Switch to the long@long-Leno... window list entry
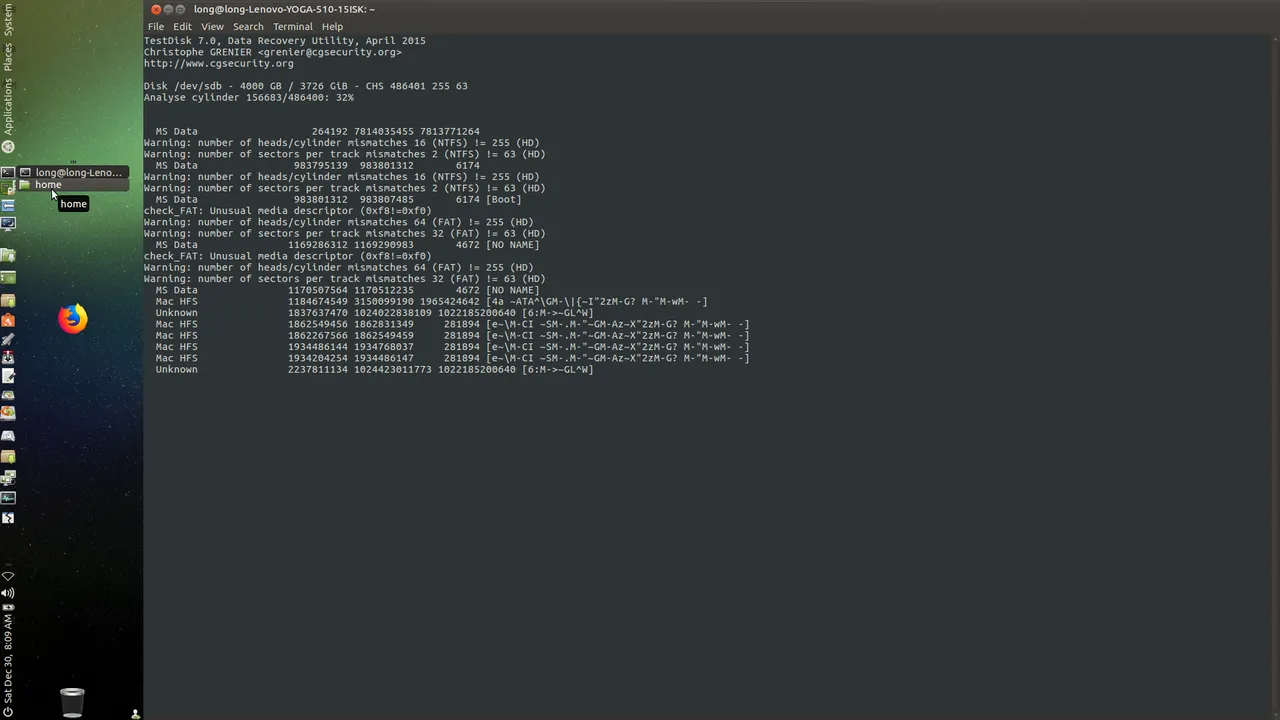Screen dimensions: 1280x720 [x=72, y=172]
